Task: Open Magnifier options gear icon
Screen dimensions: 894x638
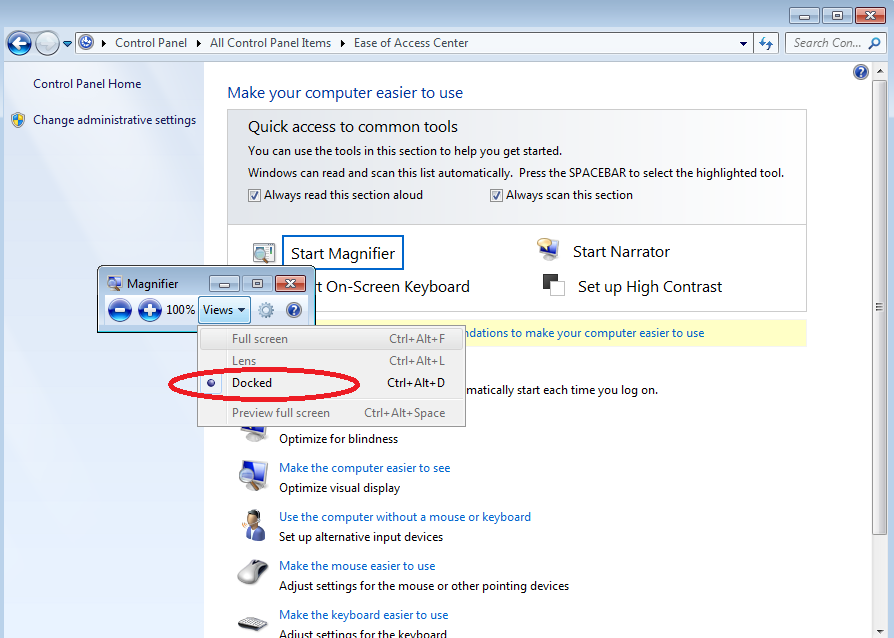Action: [266, 310]
